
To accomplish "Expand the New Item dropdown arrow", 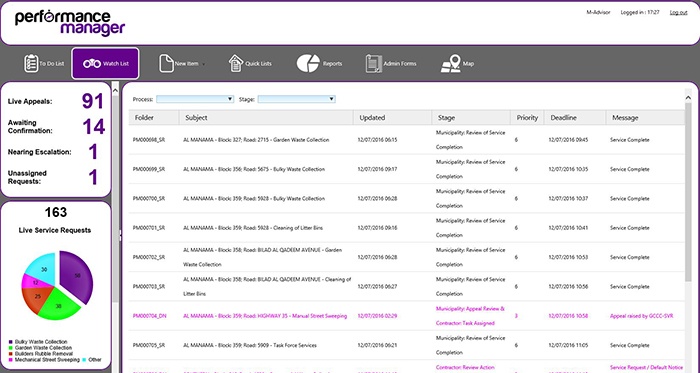I will [204, 64].
